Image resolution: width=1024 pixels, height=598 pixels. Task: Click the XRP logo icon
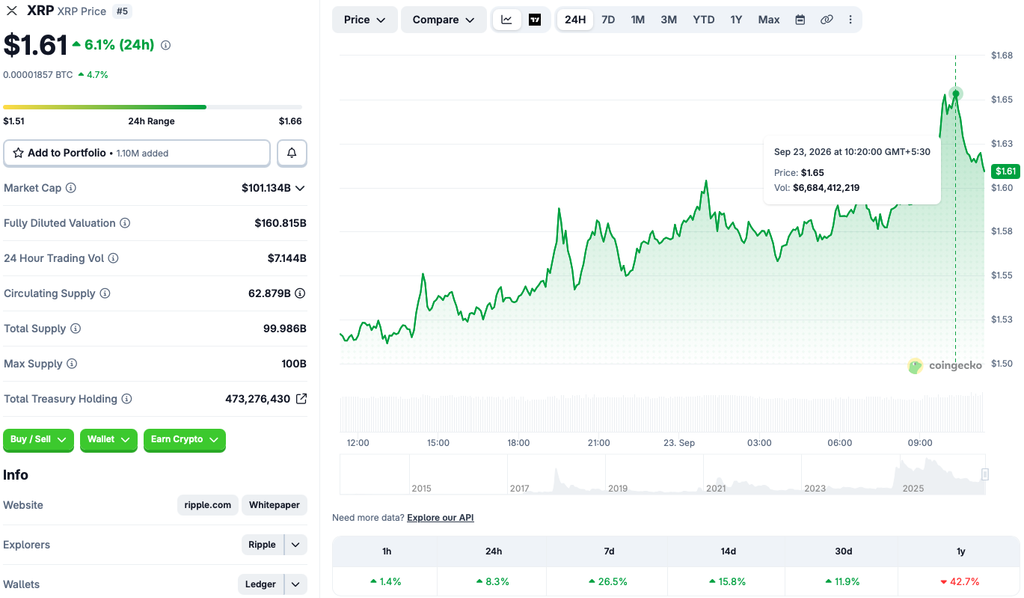point(12,10)
